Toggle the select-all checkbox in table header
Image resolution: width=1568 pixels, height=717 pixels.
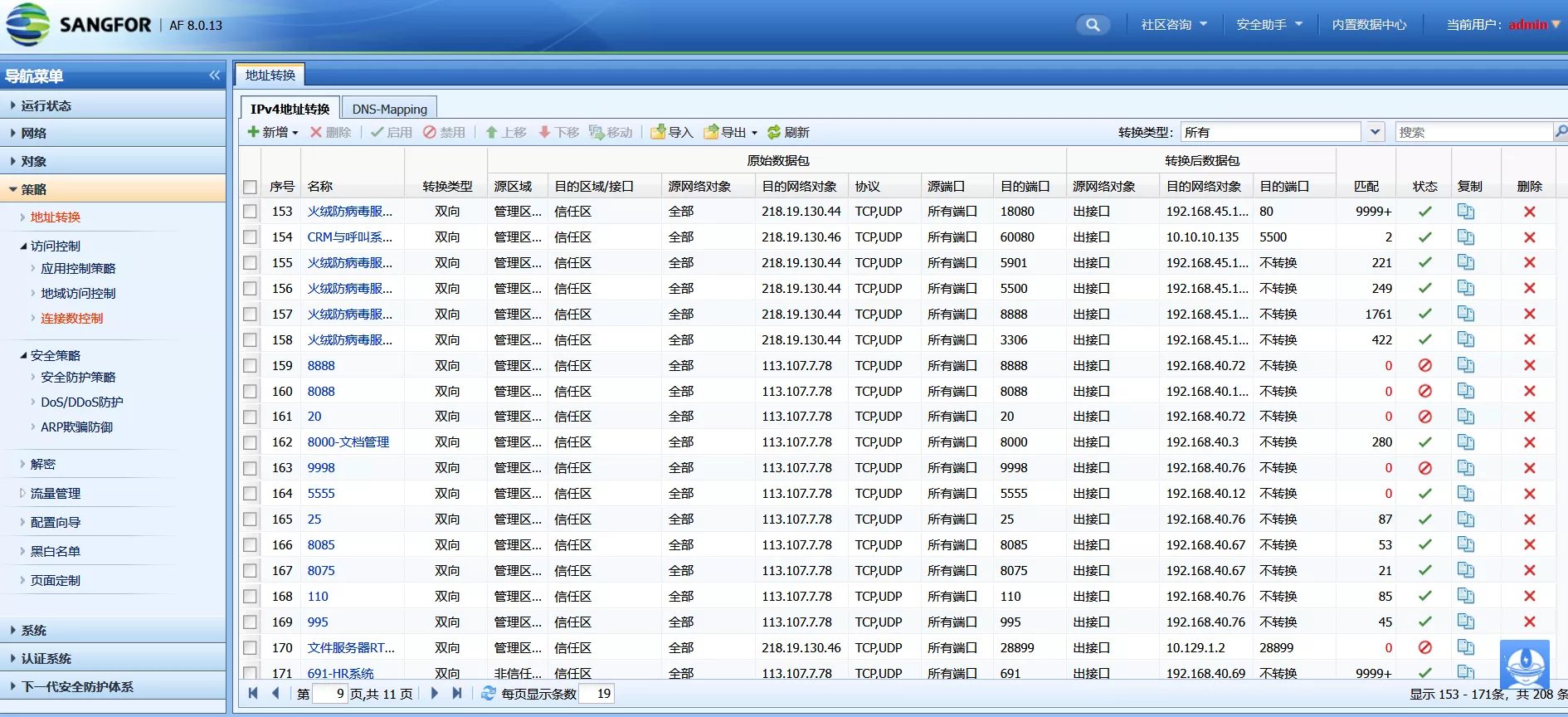pyautogui.click(x=250, y=187)
